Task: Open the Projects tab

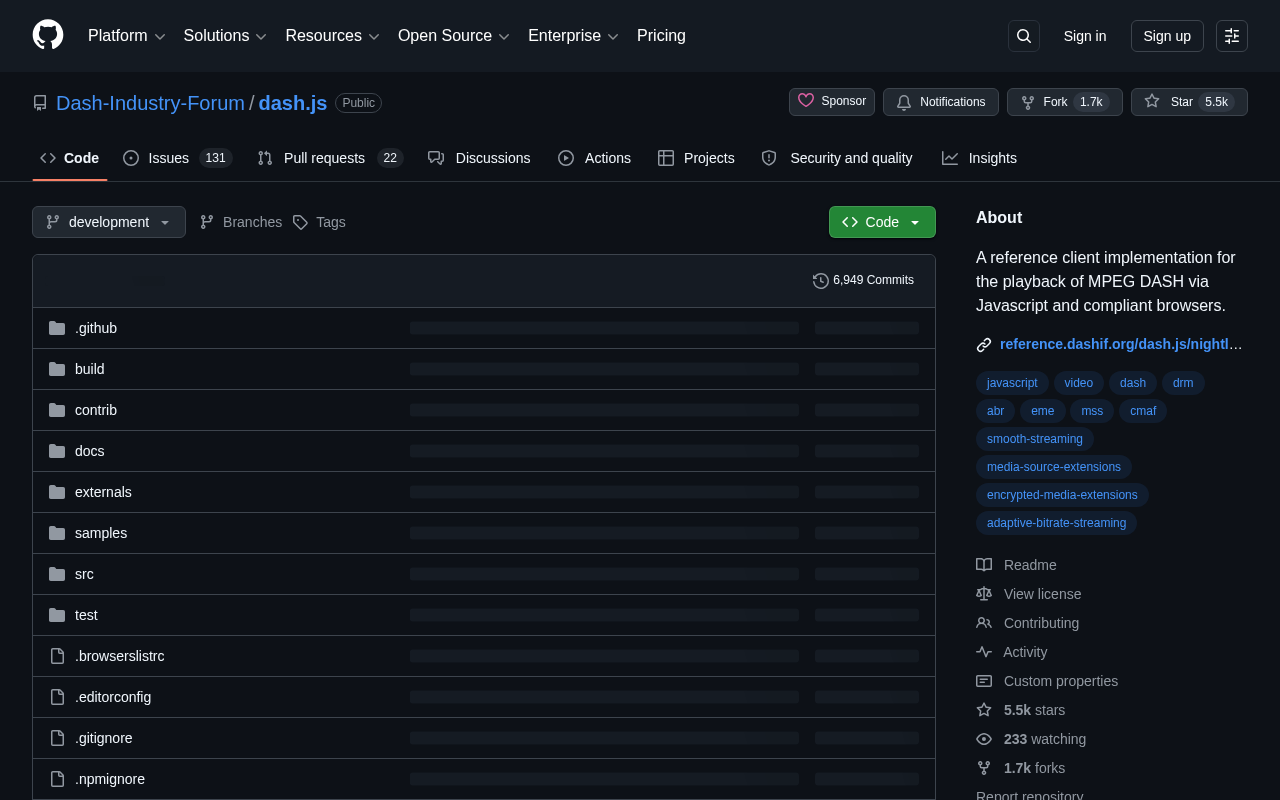Action: click(x=696, y=158)
